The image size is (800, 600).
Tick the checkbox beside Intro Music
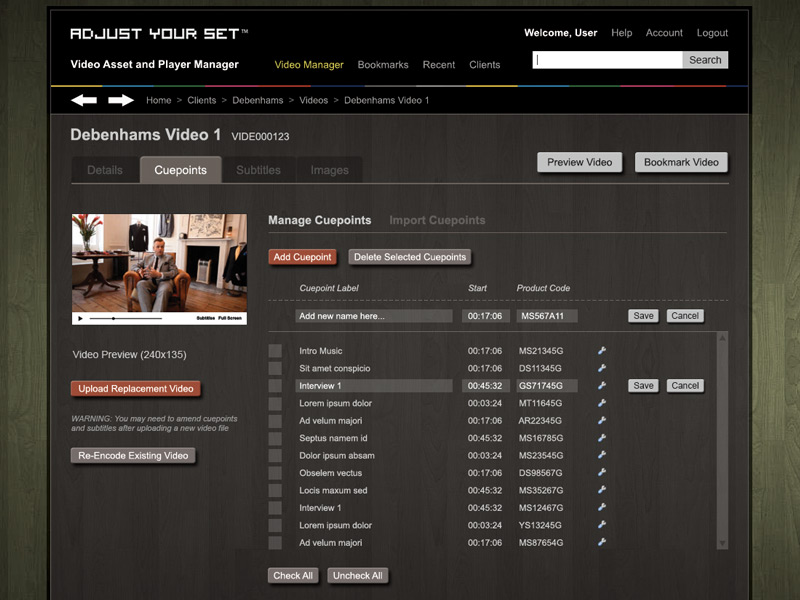pos(275,351)
